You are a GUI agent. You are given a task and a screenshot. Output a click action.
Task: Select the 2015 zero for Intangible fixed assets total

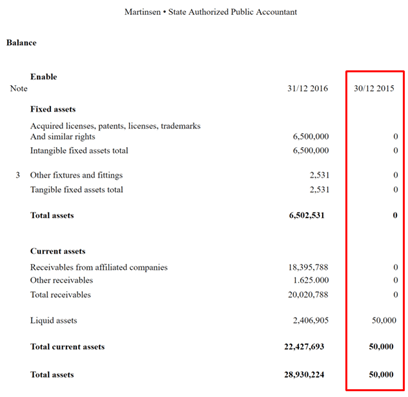(x=396, y=151)
